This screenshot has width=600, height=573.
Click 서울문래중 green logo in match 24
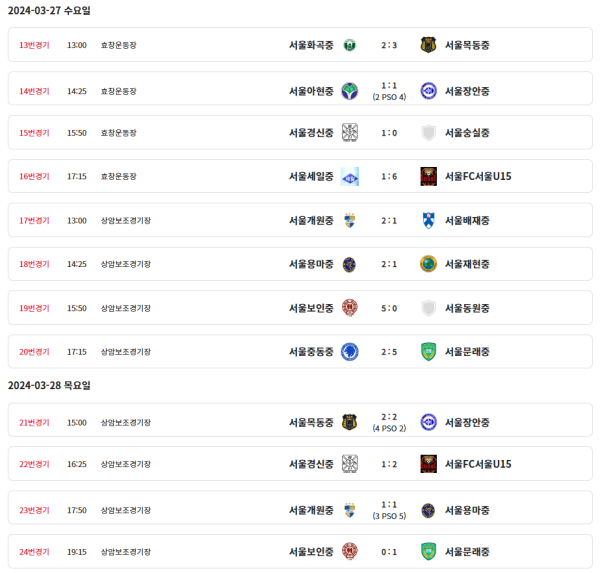(428, 551)
